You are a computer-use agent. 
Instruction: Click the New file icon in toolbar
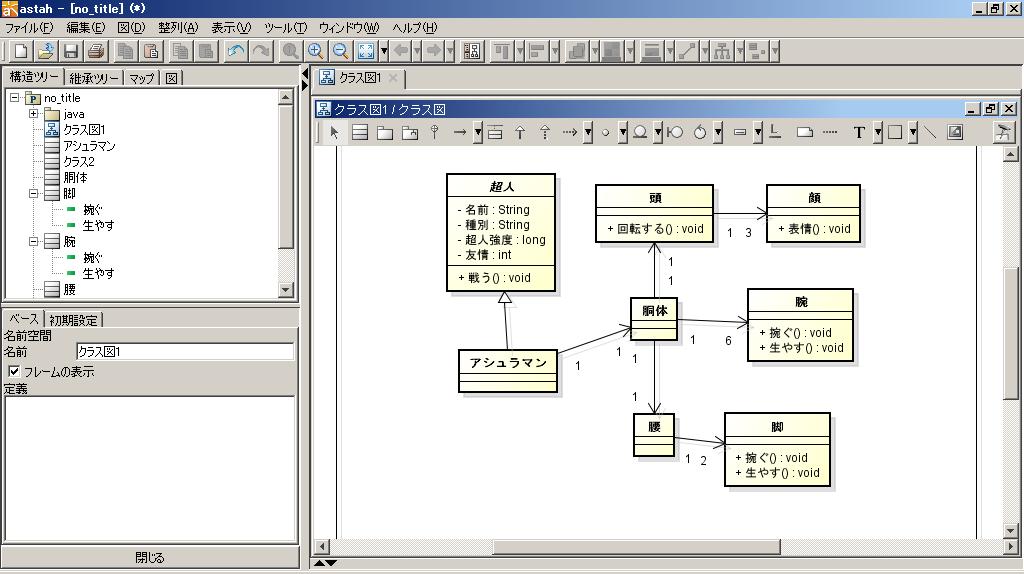pyautogui.click(x=22, y=51)
